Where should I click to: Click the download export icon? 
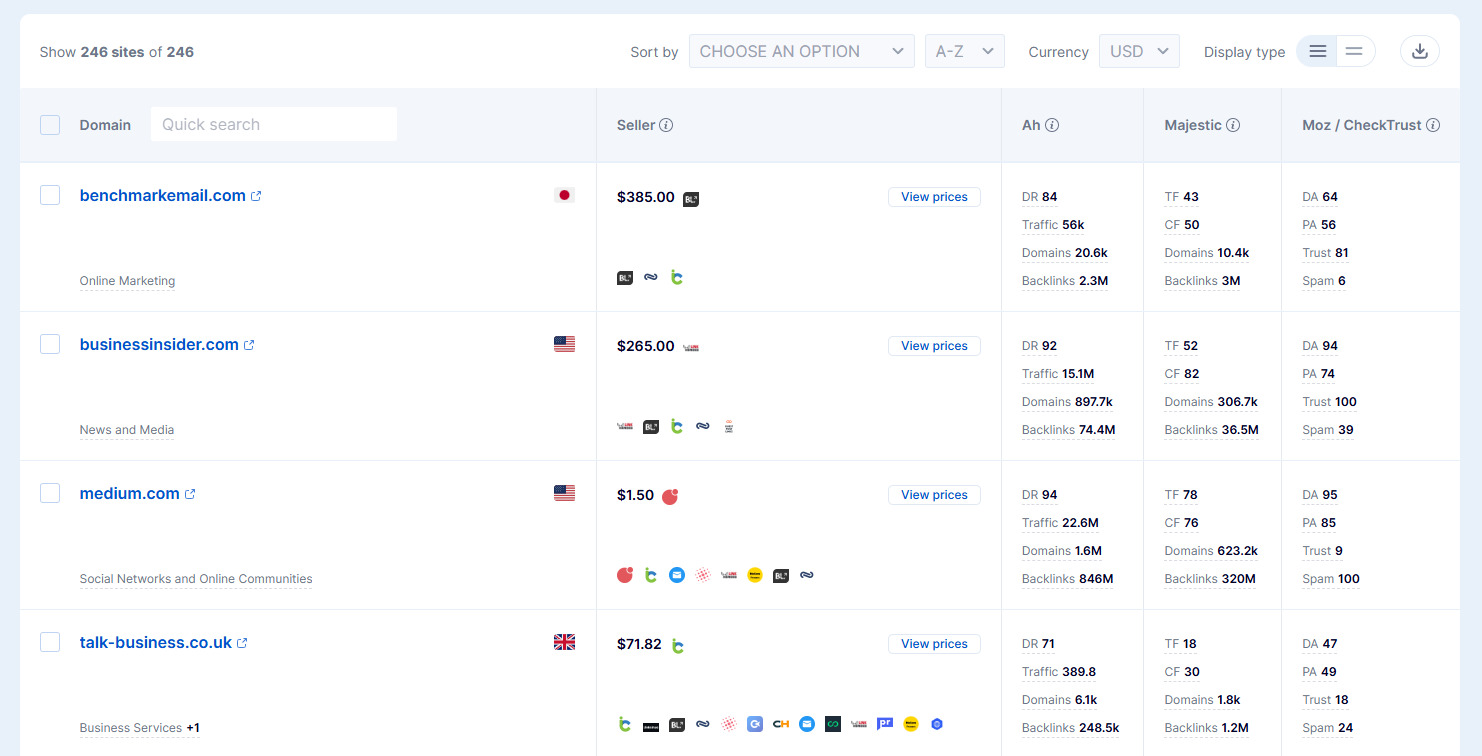1419,51
